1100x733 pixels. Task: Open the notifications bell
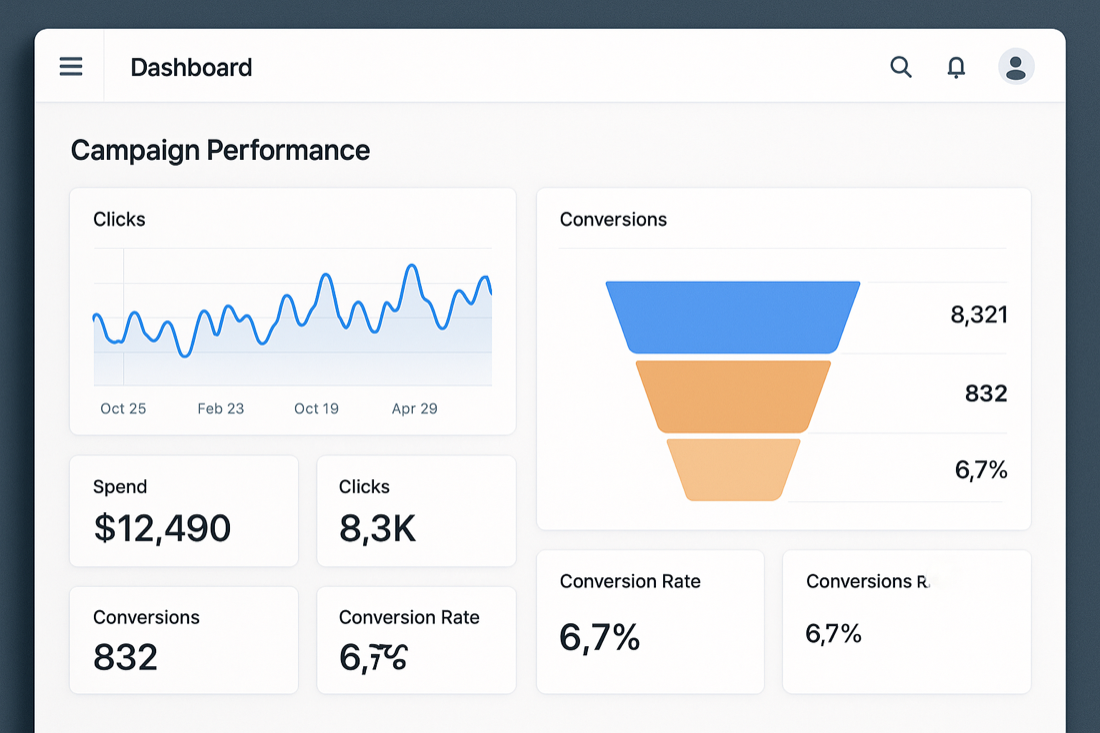tap(956, 67)
